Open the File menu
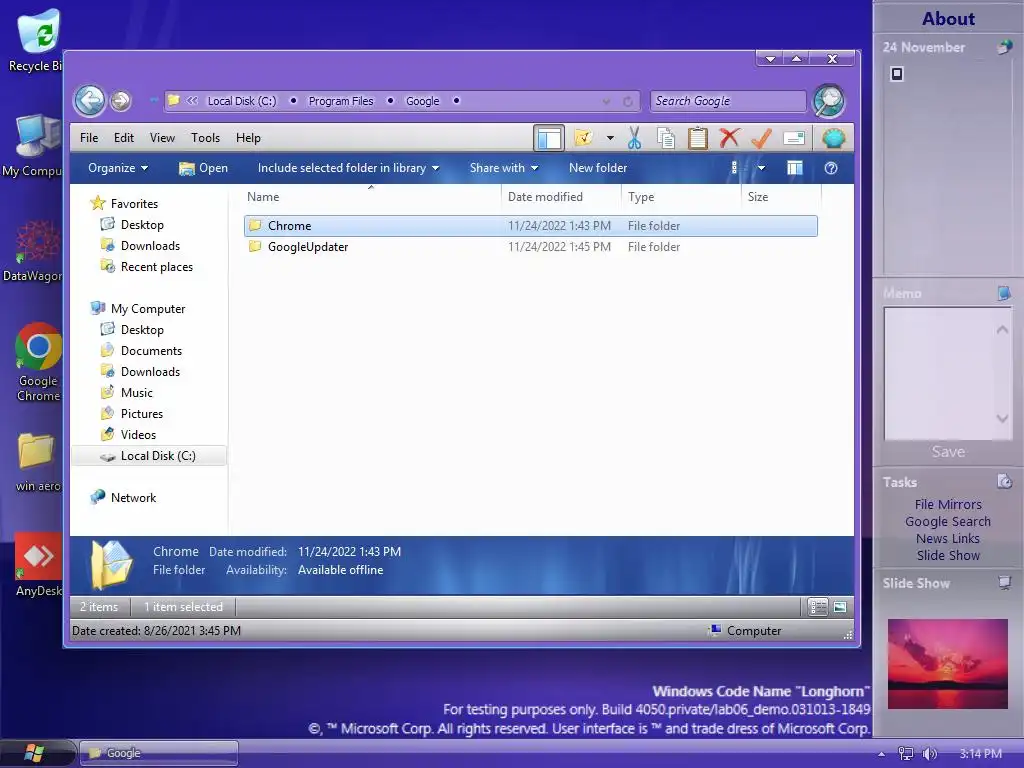This screenshot has width=1024, height=768. click(x=89, y=138)
